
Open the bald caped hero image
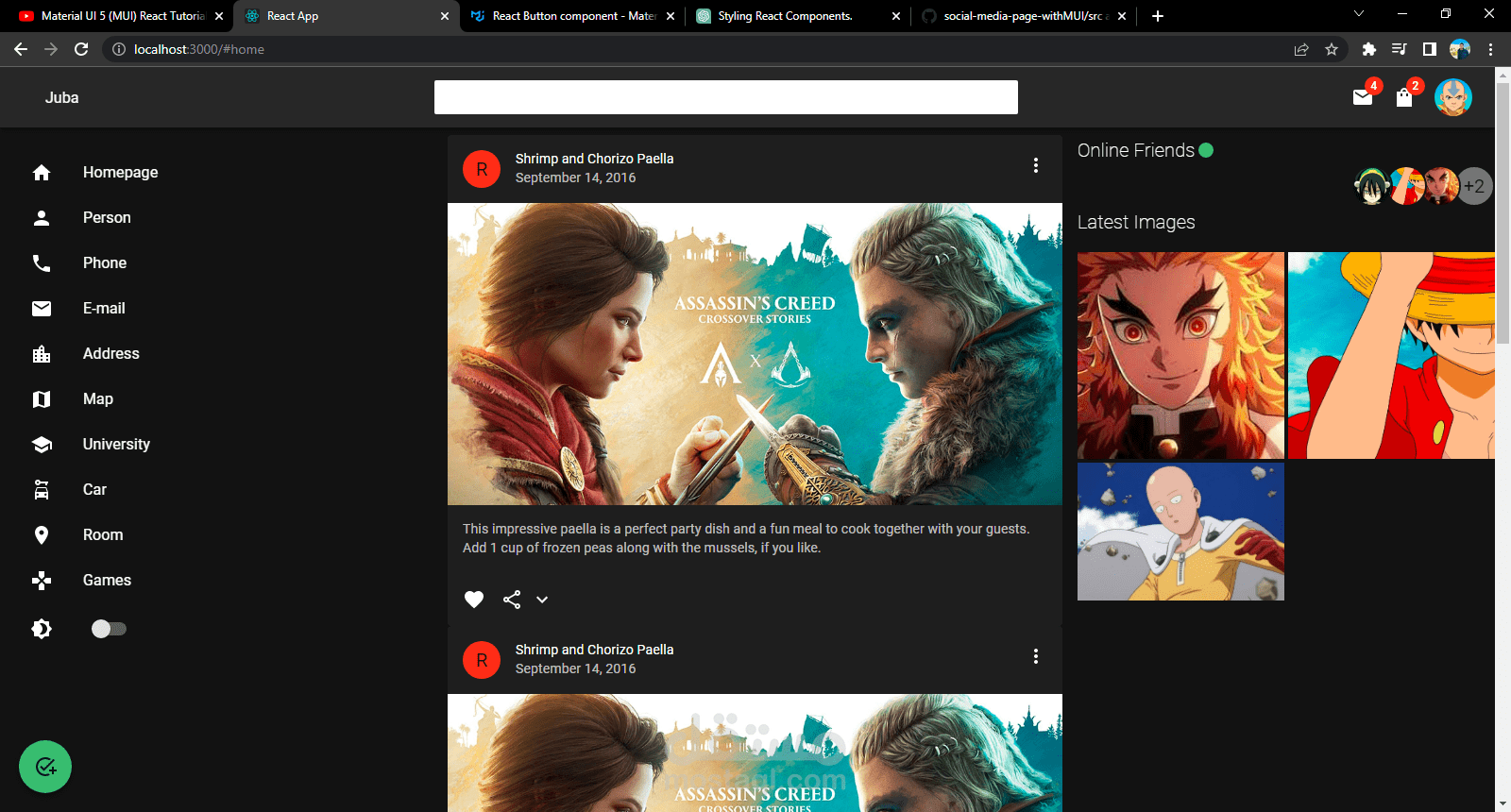tap(1180, 532)
